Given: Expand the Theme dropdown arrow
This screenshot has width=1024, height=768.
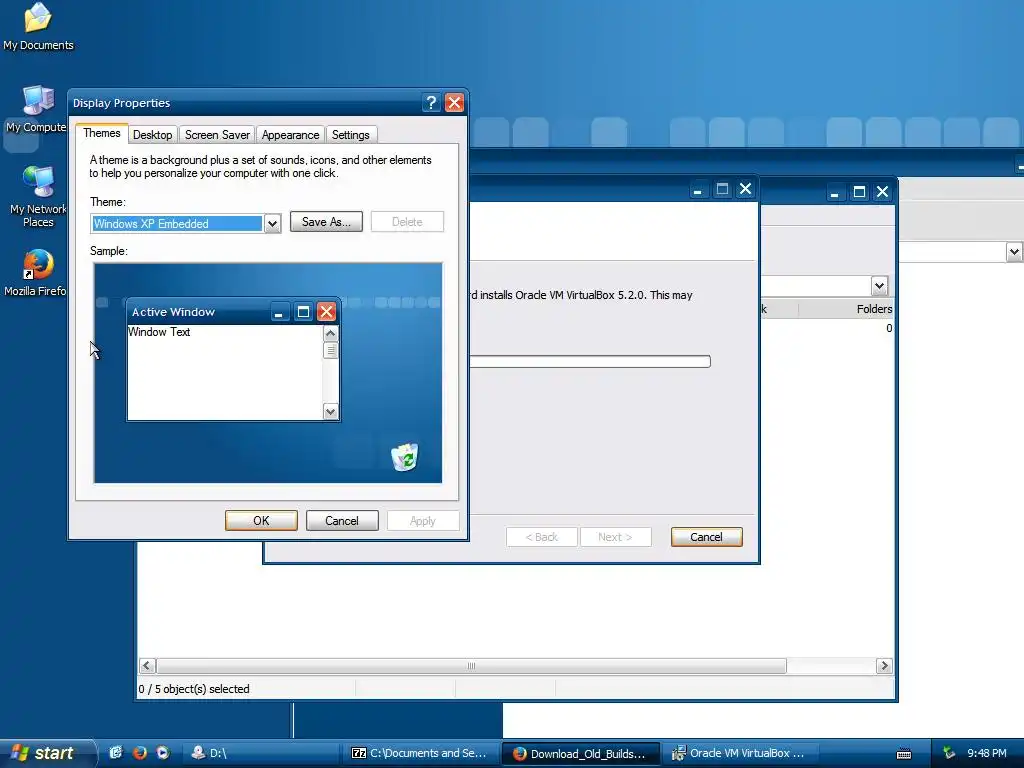Looking at the screenshot, I should point(272,224).
